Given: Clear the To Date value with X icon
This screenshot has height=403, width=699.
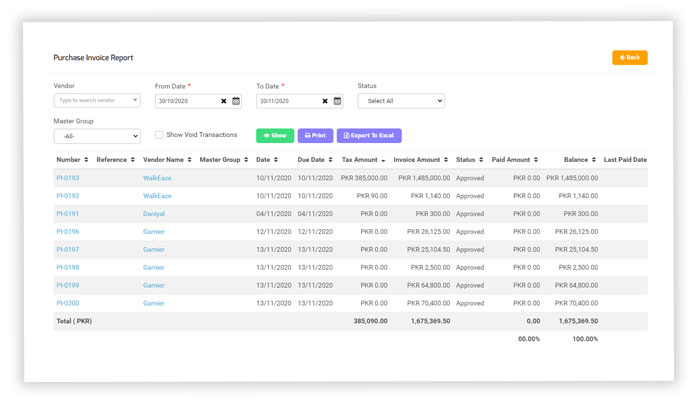Looking at the screenshot, I should pyautogui.click(x=325, y=101).
